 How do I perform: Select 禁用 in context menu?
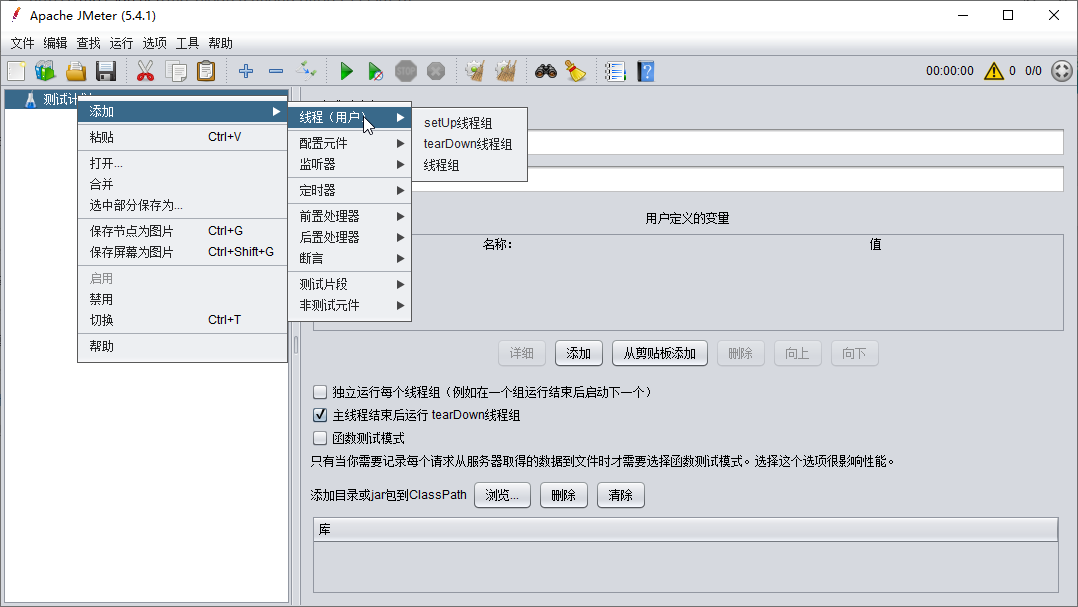[183, 299]
